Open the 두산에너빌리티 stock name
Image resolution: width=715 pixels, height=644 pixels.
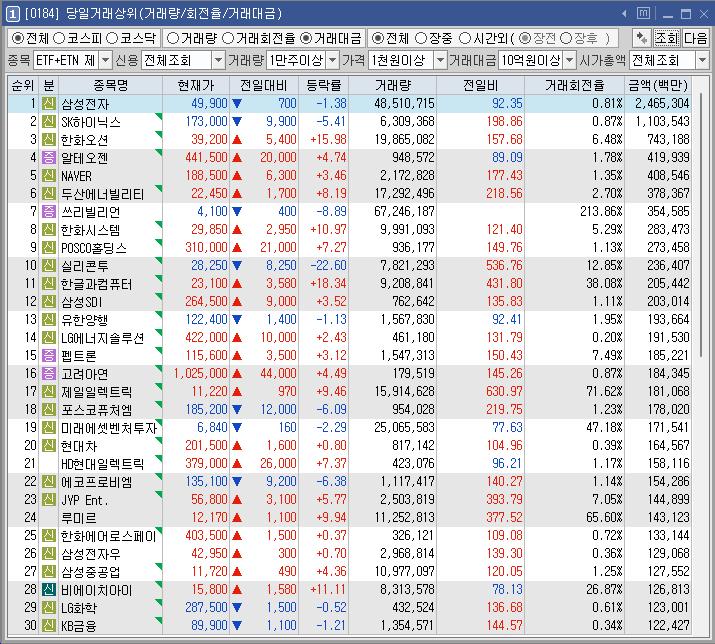pos(103,194)
